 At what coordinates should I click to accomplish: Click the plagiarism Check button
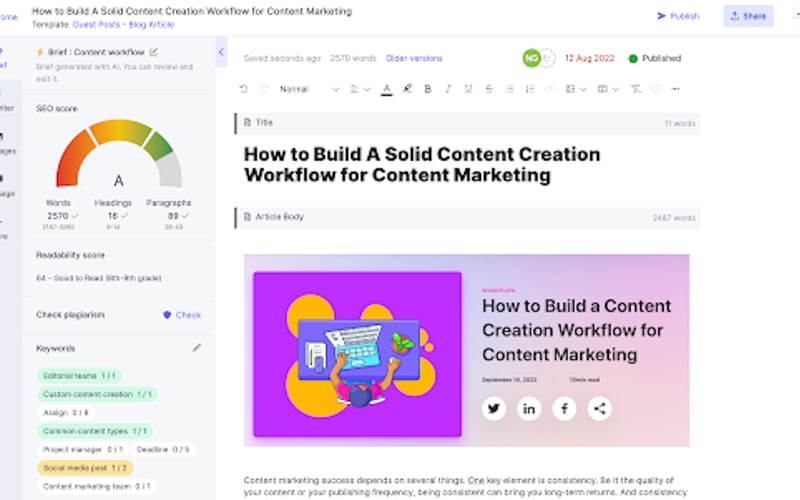pyautogui.click(x=182, y=315)
